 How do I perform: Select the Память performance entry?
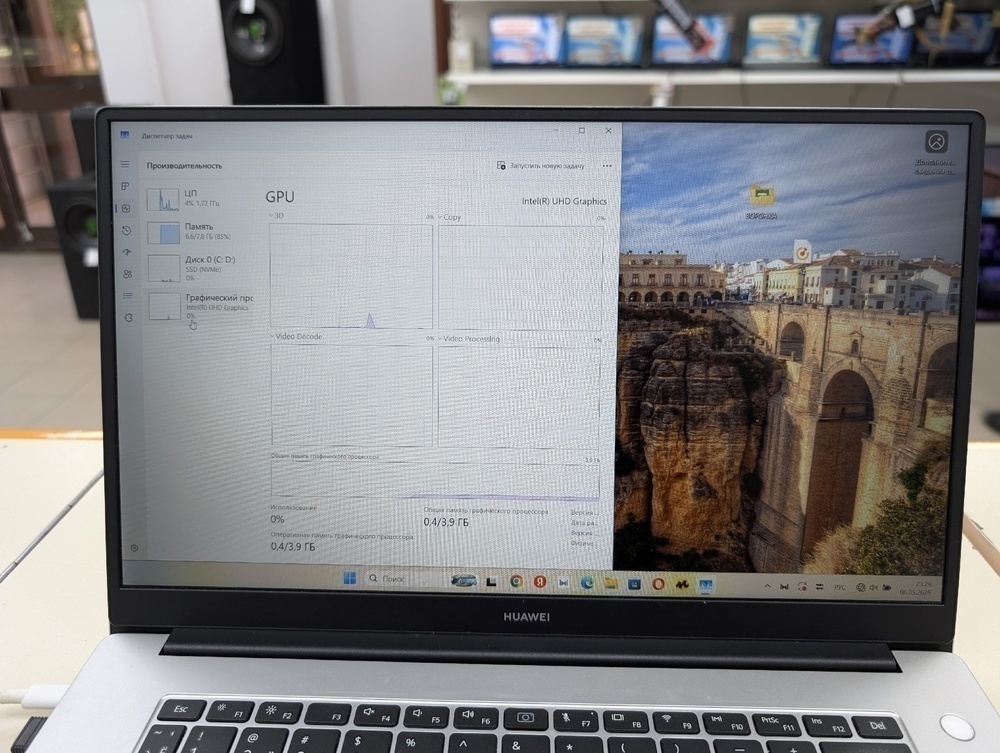tap(199, 232)
